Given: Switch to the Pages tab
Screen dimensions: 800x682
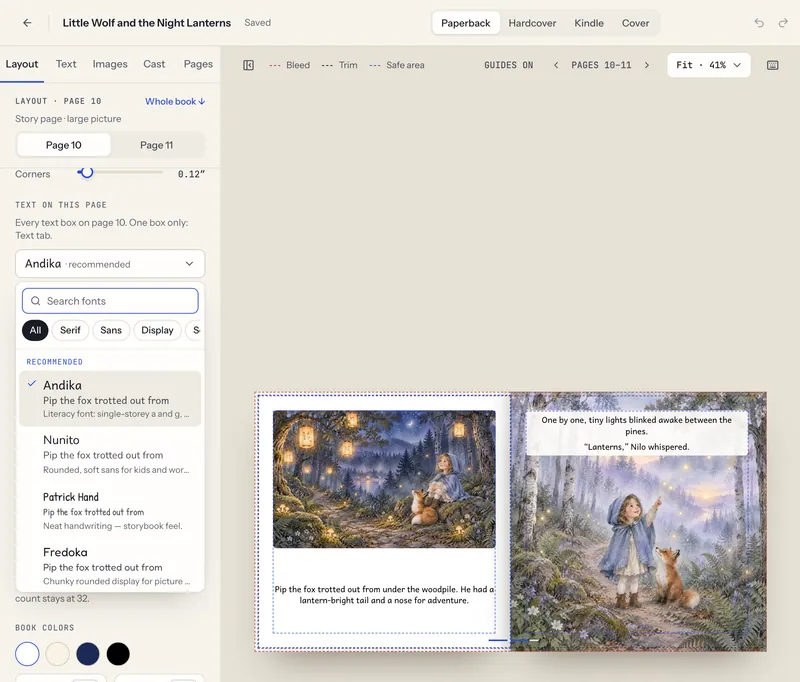Looking at the screenshot, I should click(198, 64).
